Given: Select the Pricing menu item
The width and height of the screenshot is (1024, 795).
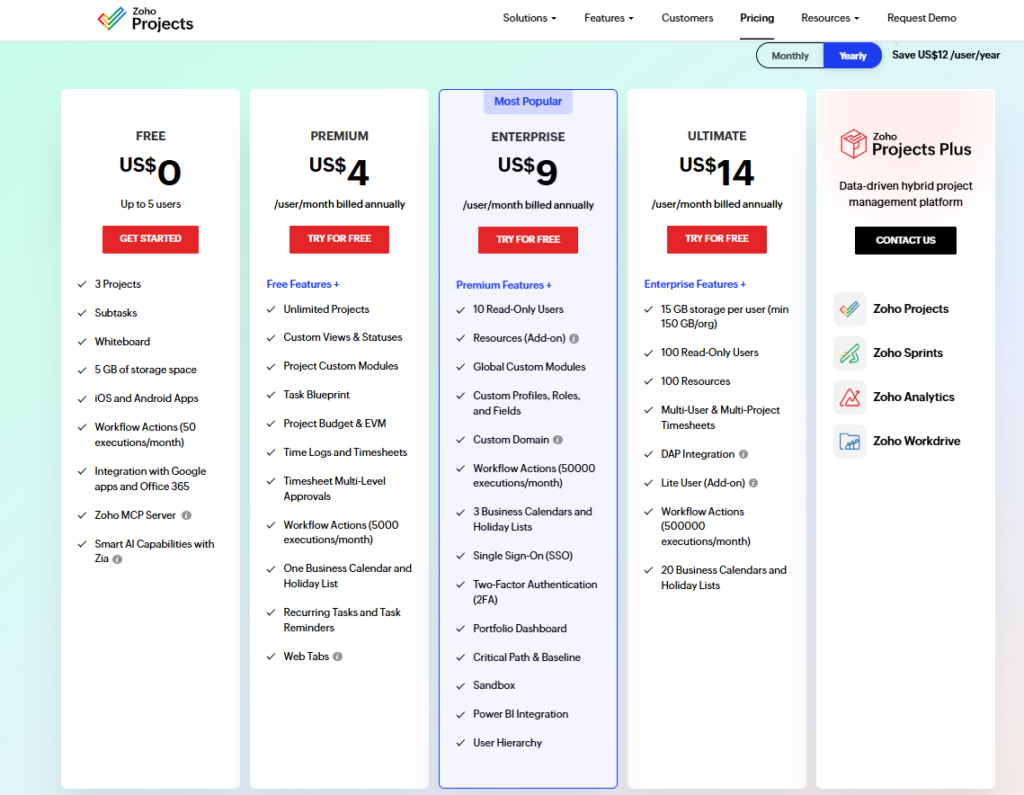Looking at the screenshot, I should coord(757,18).
